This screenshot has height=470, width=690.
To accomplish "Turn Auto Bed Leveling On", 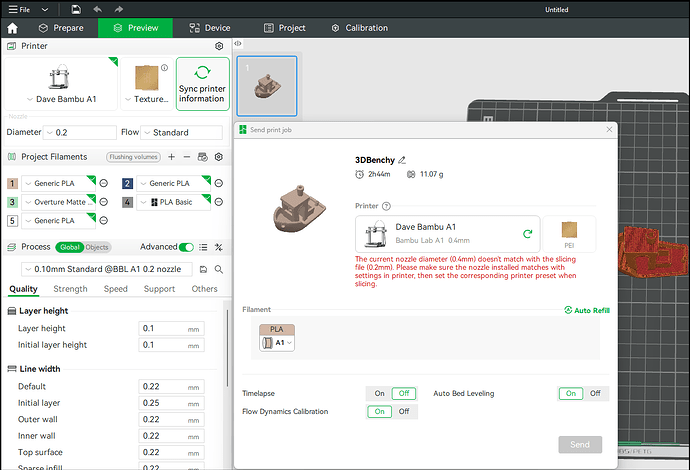I will pos(571,393).
